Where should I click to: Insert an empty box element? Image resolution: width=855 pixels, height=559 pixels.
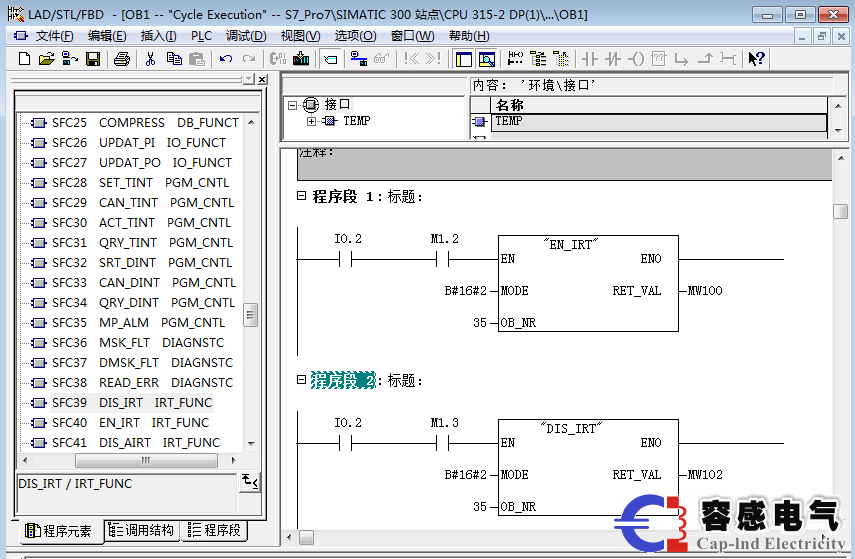click(x=659, y=59)
